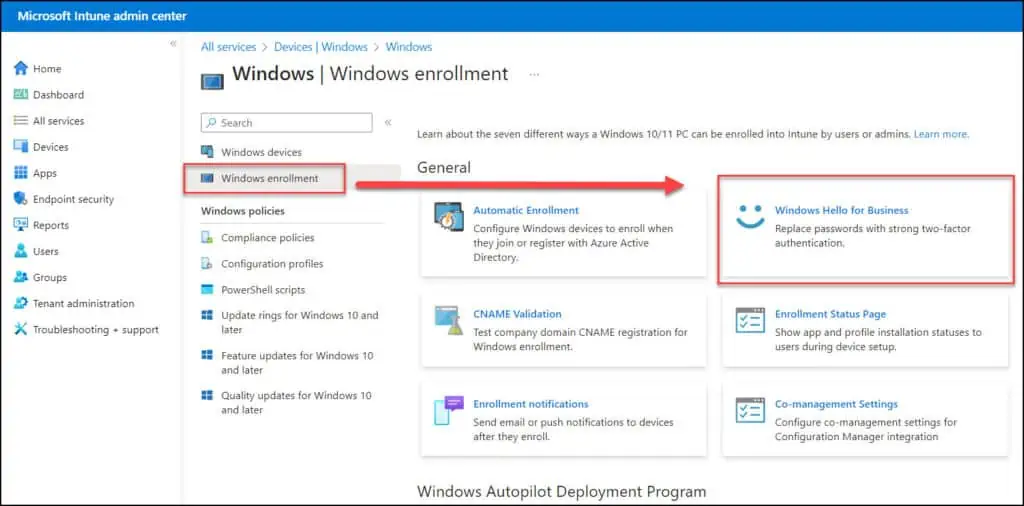This screenshot has height=506, width=1024.
Task: Click the Co-management Settings checklist icon
Action: (750, 411)
